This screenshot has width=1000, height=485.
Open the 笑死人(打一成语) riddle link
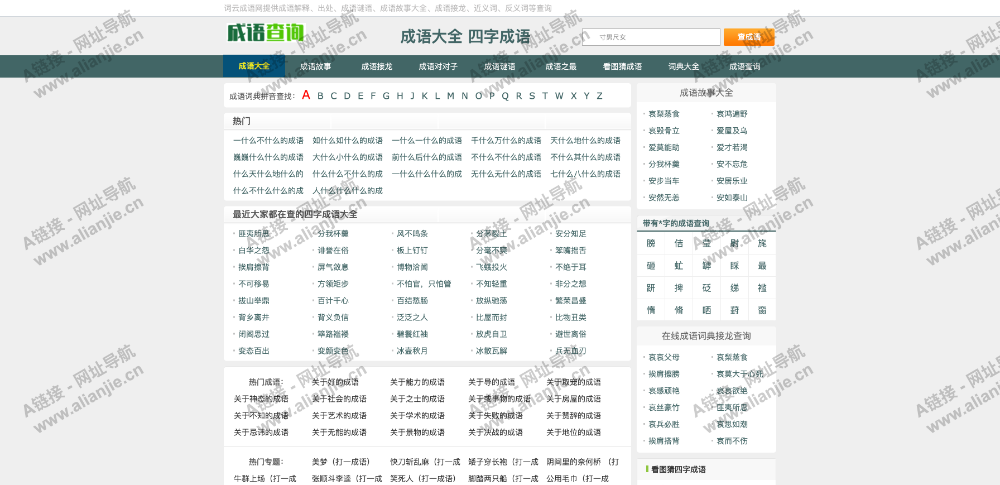(x=425, y=479)
